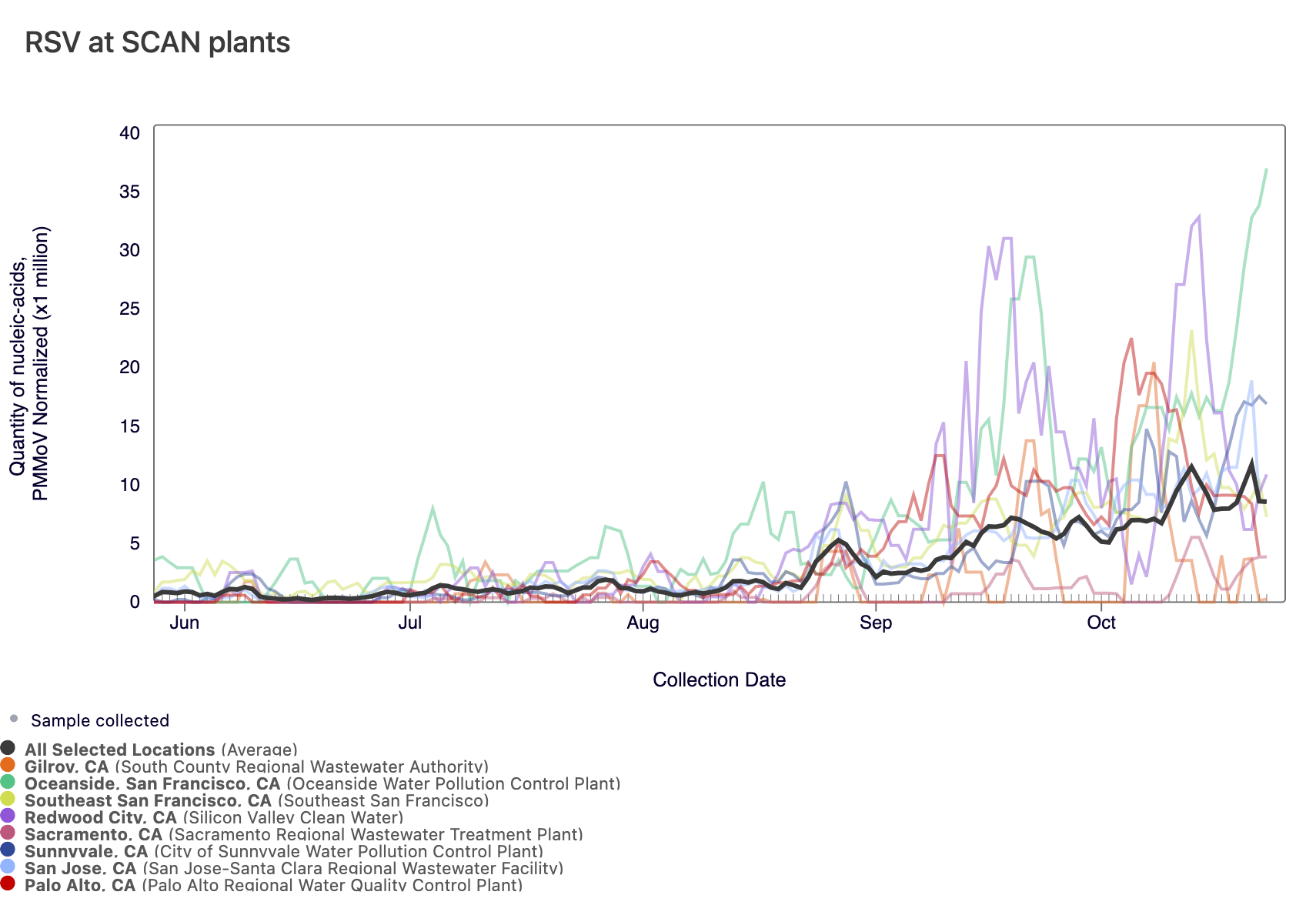Screen dimensions: 1316x905
Task: Click the green Oceanside legend dot
Action: coord(8,782)
